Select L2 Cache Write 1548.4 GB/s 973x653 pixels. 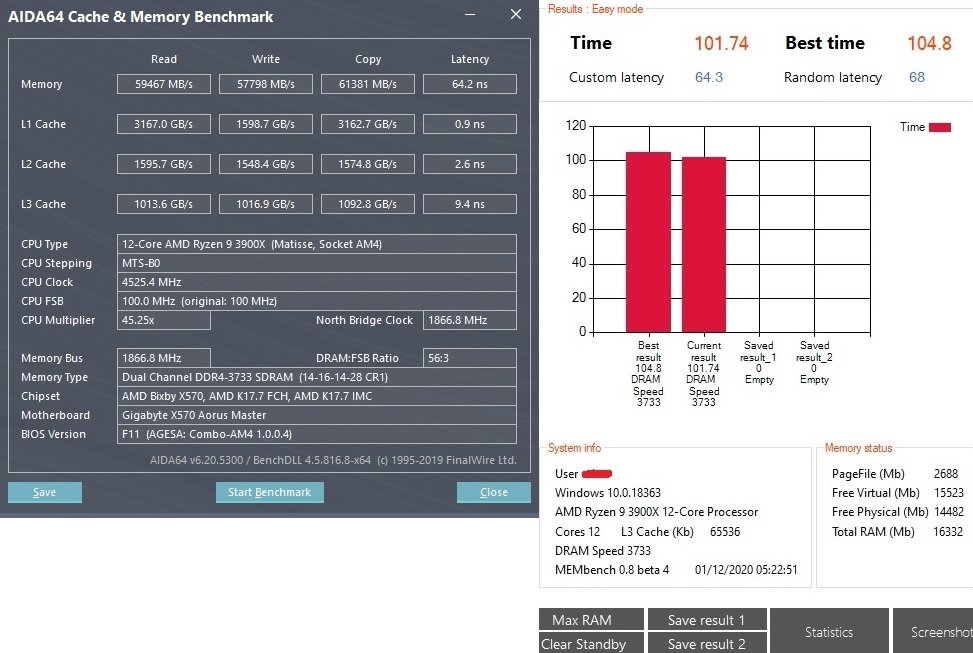pos(266,164)
